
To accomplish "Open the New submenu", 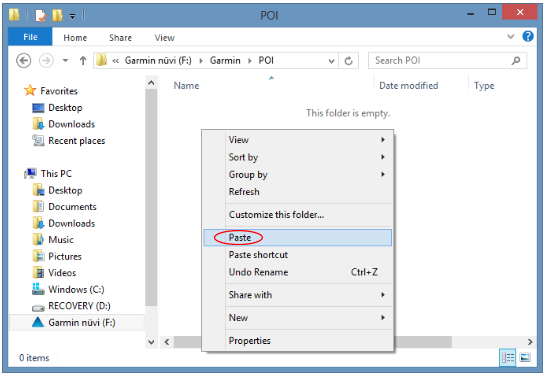I will (x=298, y=318).
